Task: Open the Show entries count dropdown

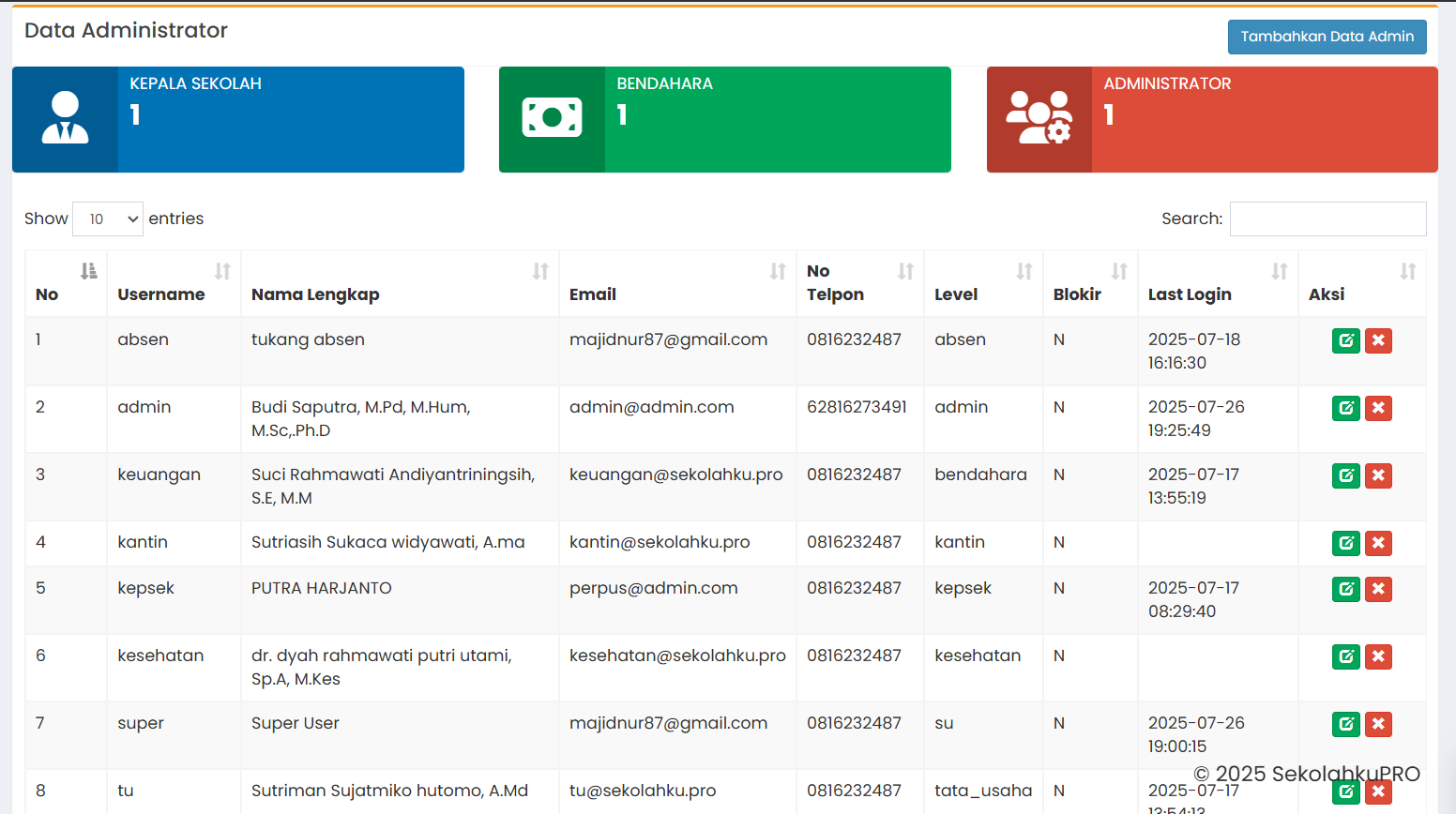Action: click(108, 219)
